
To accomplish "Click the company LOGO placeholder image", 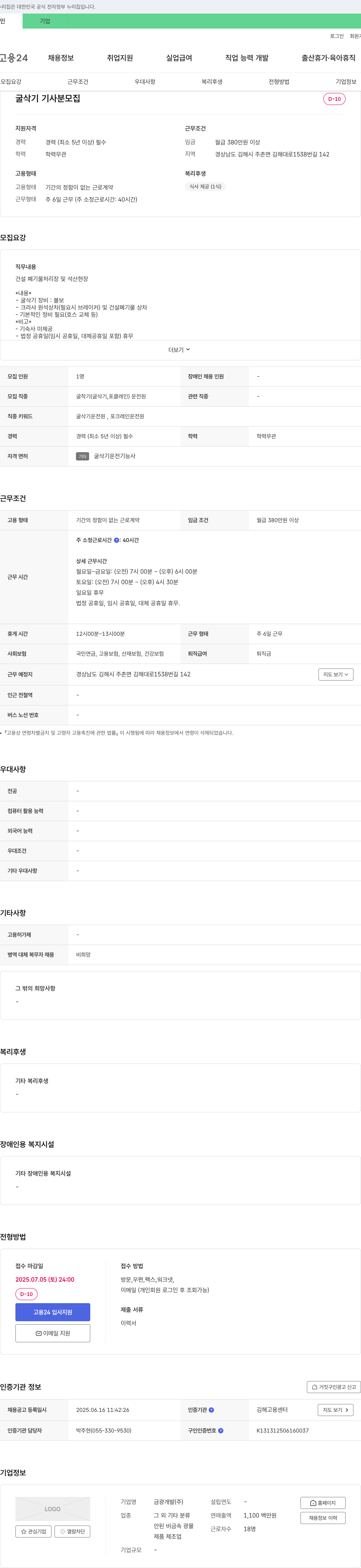I will coord(52,1508).
